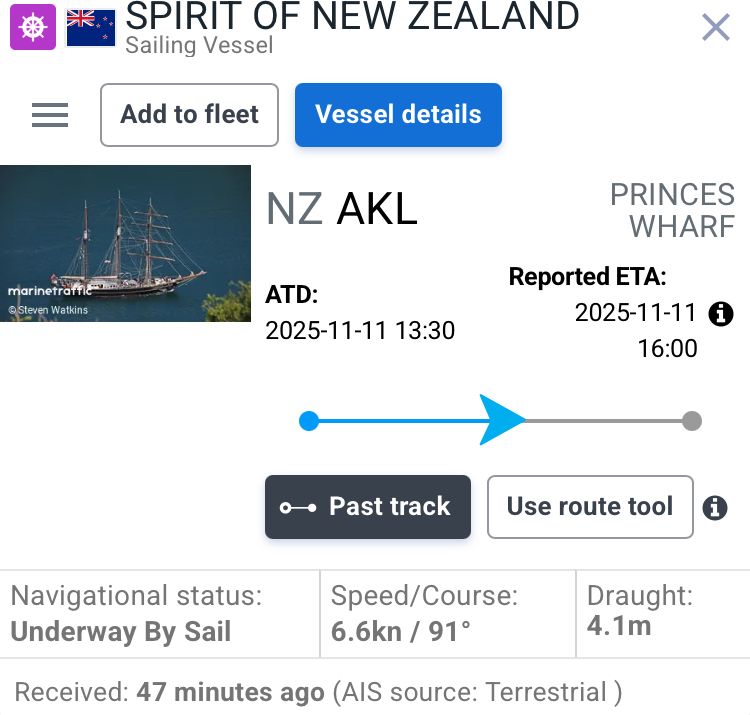Image resolution: width=750 pixels, height=715 pixels.
Task: Open Use route tool
Action: point(590,507)
